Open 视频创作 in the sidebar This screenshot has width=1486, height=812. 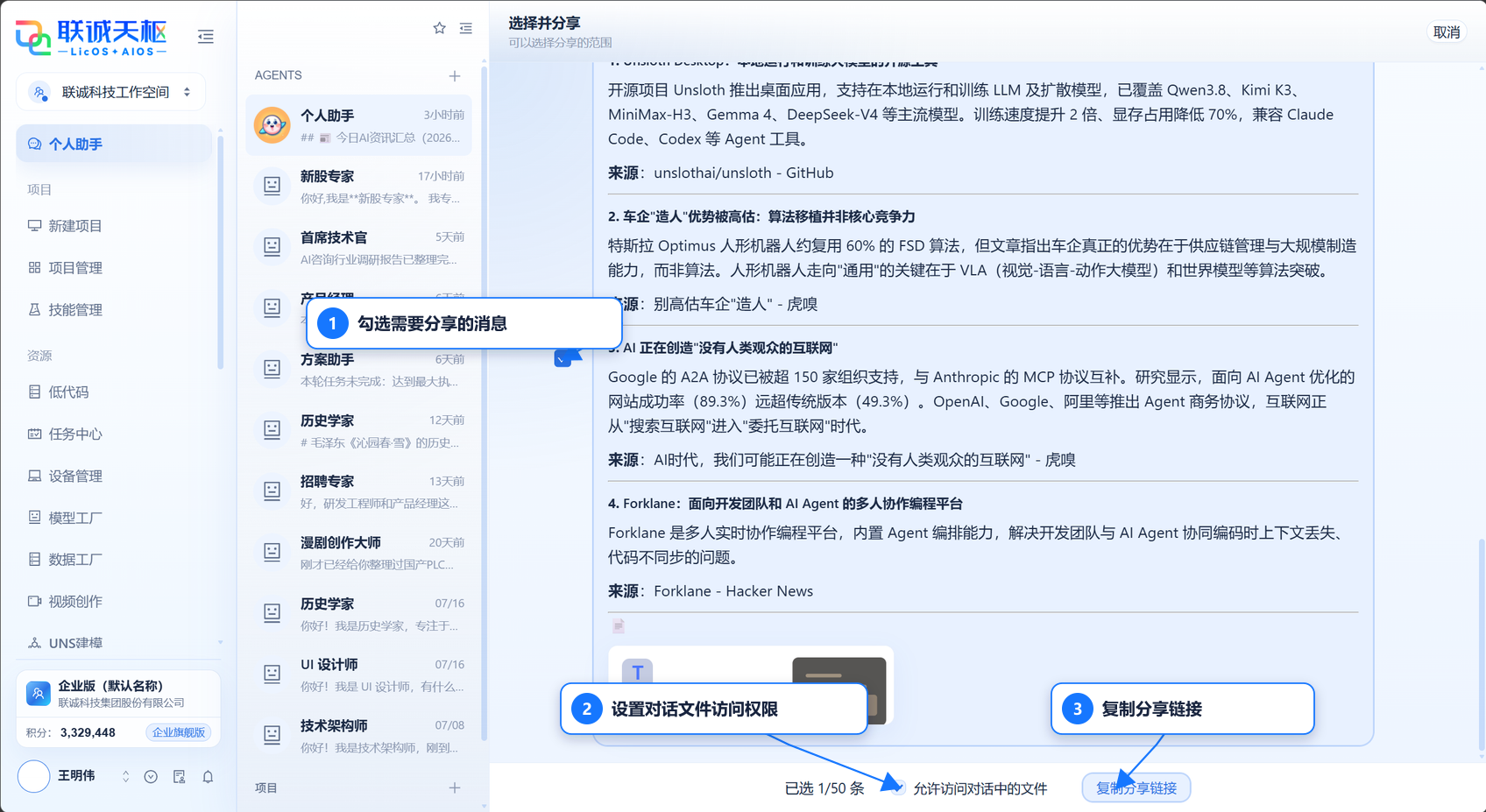[x=114, y=602]
